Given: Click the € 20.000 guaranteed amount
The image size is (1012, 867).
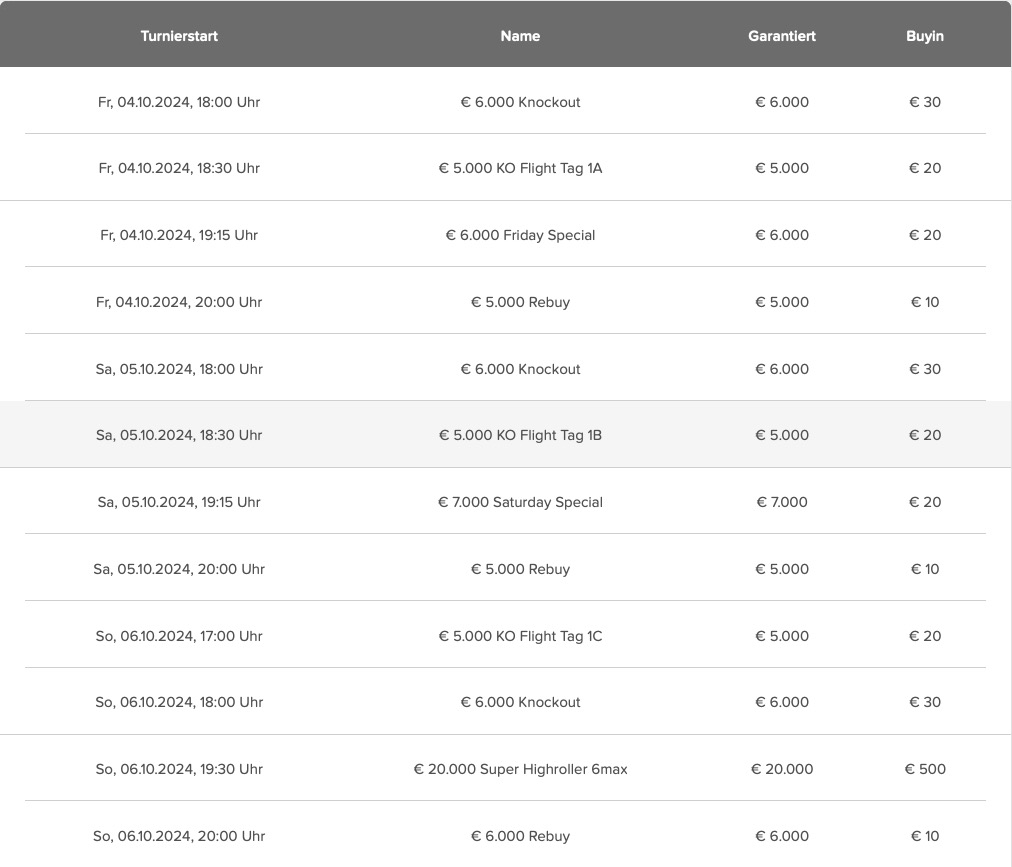Looking at the screenshot, I should pos(782,769).
